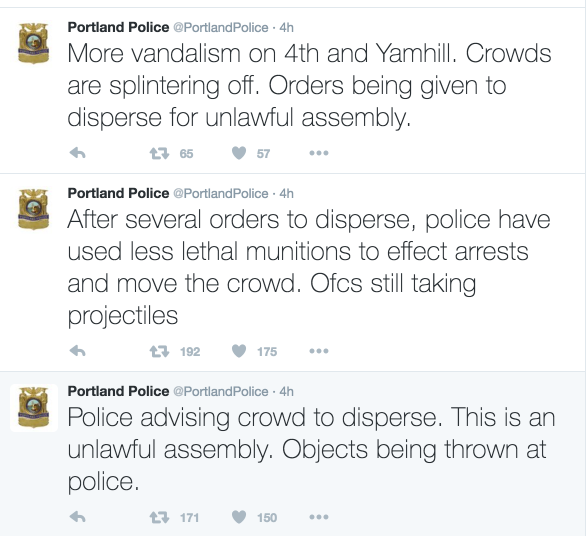Retweet the tweet with 171 retweets

pos(159,518)
